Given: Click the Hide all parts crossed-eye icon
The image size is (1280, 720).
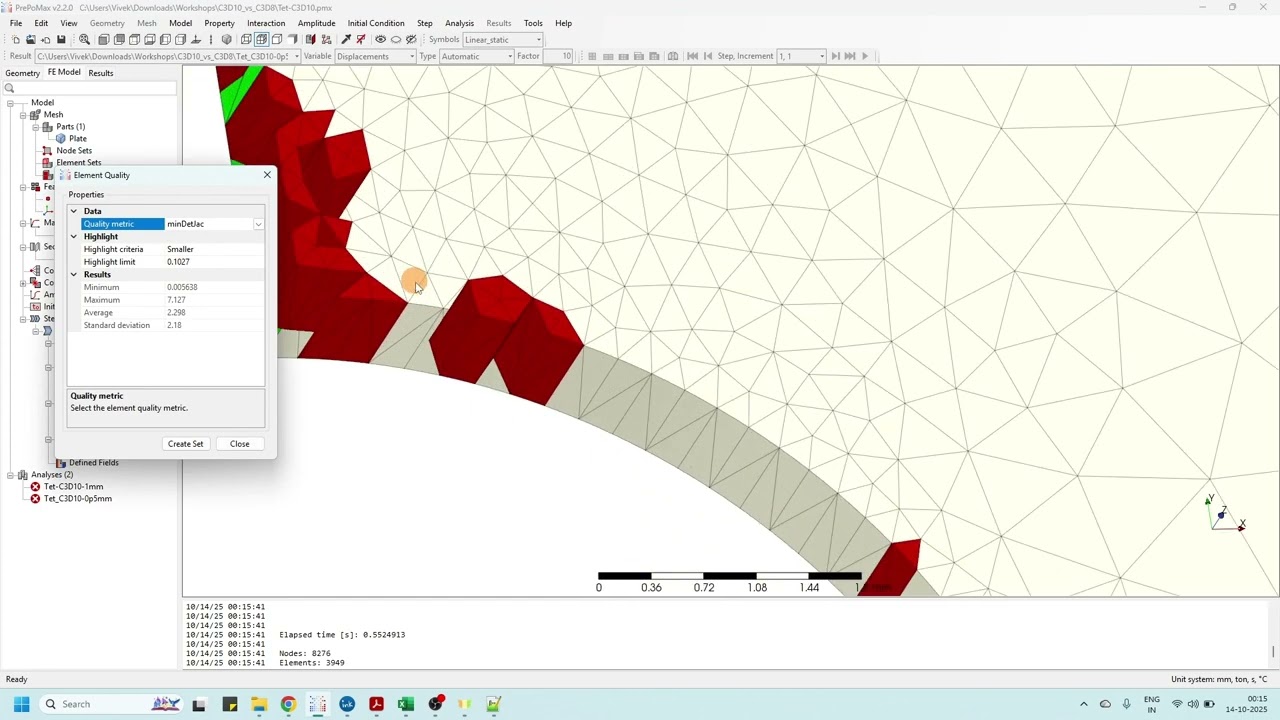Looking at the screenshot, I should point(396,39).
